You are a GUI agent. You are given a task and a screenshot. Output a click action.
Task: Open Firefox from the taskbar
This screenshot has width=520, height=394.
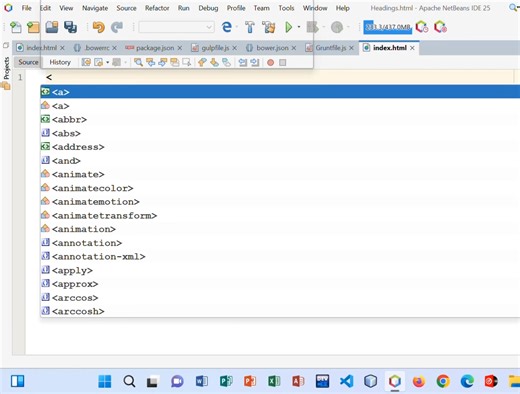419,381
